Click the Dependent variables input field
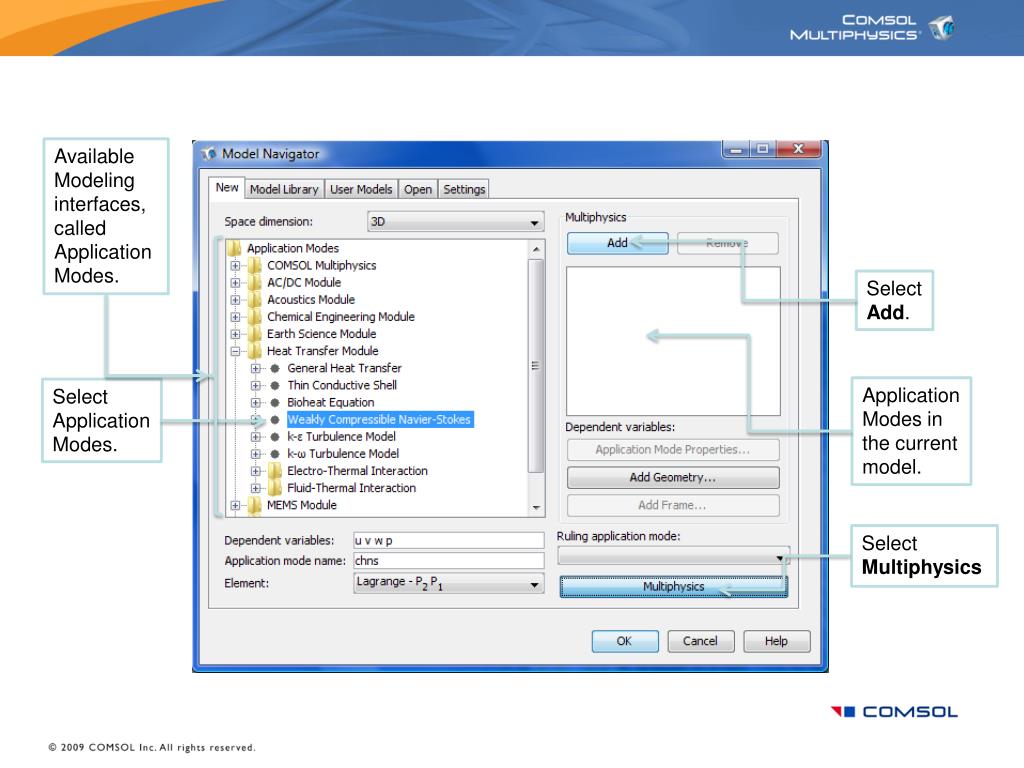This screenshot has width=1024, height=768. click(x=448, y=541)
